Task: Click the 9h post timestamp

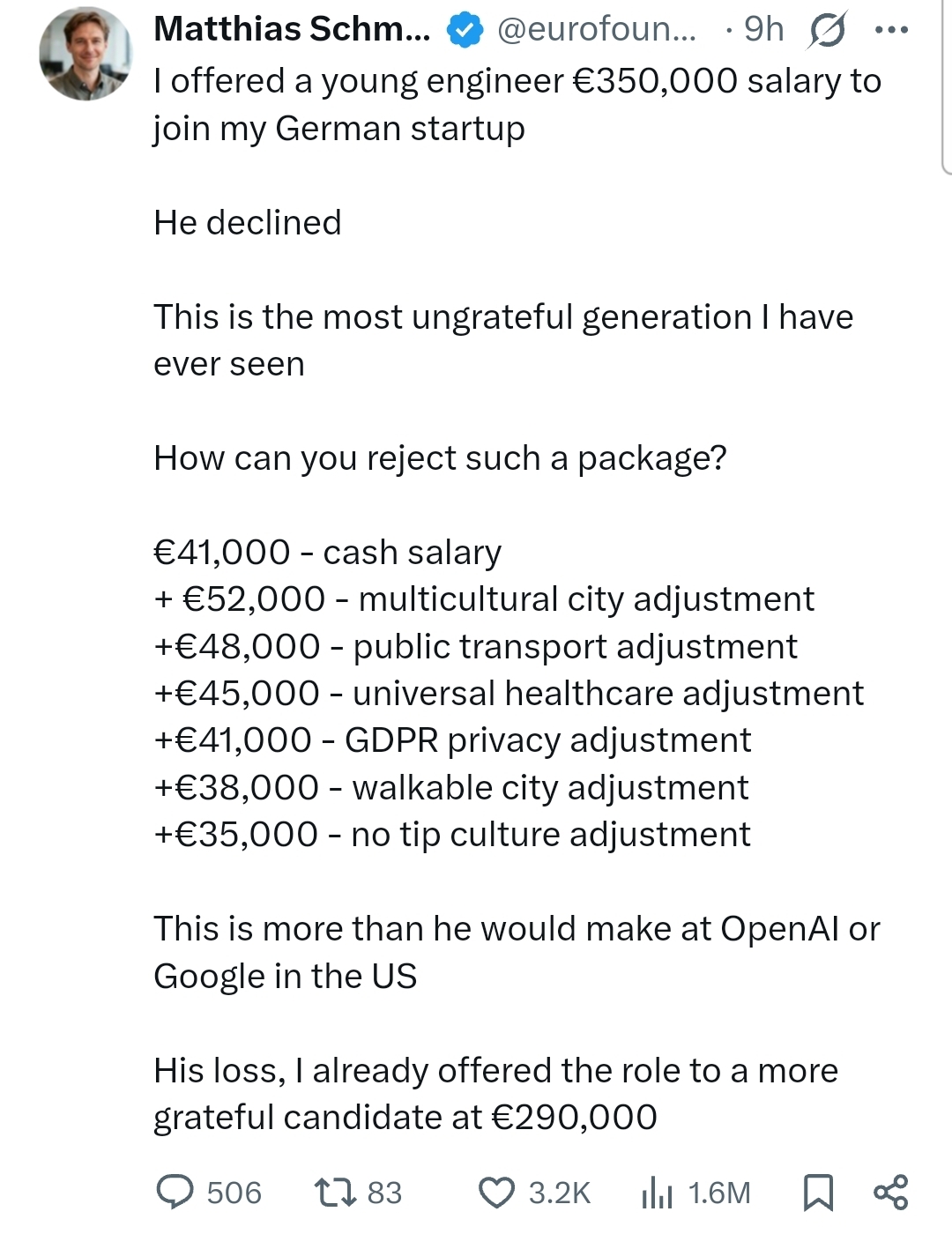Action: pos(763,30)
